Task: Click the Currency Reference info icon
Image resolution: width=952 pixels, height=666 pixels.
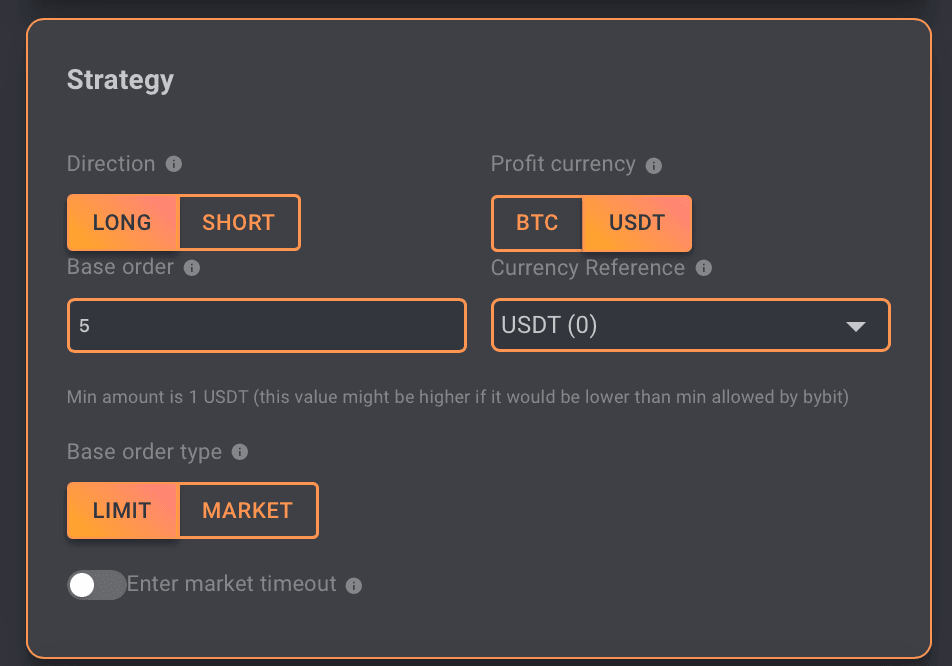Action: click(x=704, y=268)
